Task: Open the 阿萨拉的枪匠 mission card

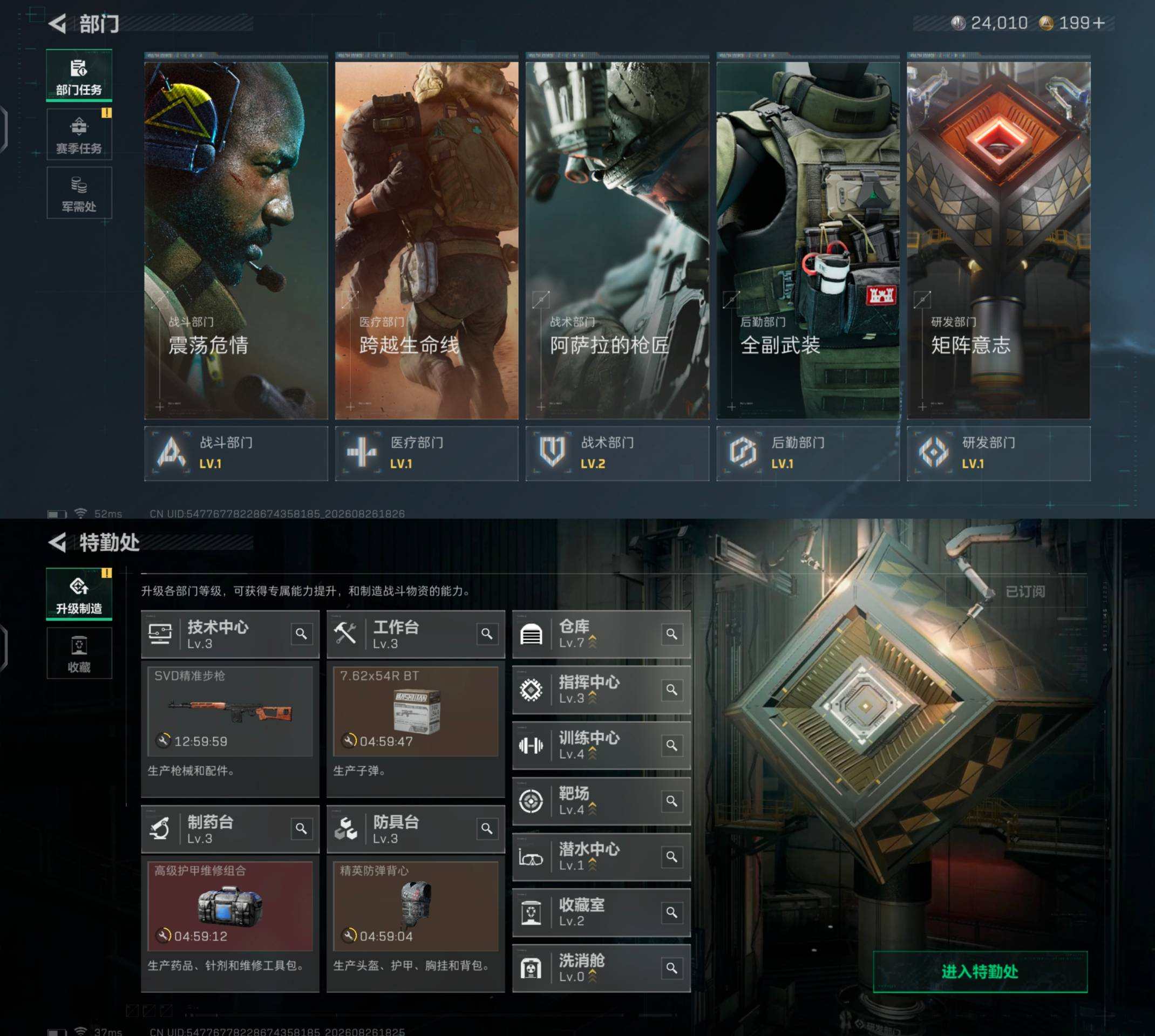Action: pos(617,240)
